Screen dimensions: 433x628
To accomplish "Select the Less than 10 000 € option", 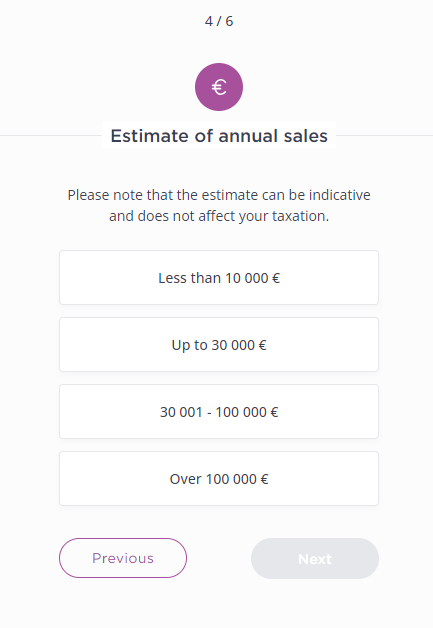I will [219, 278].
